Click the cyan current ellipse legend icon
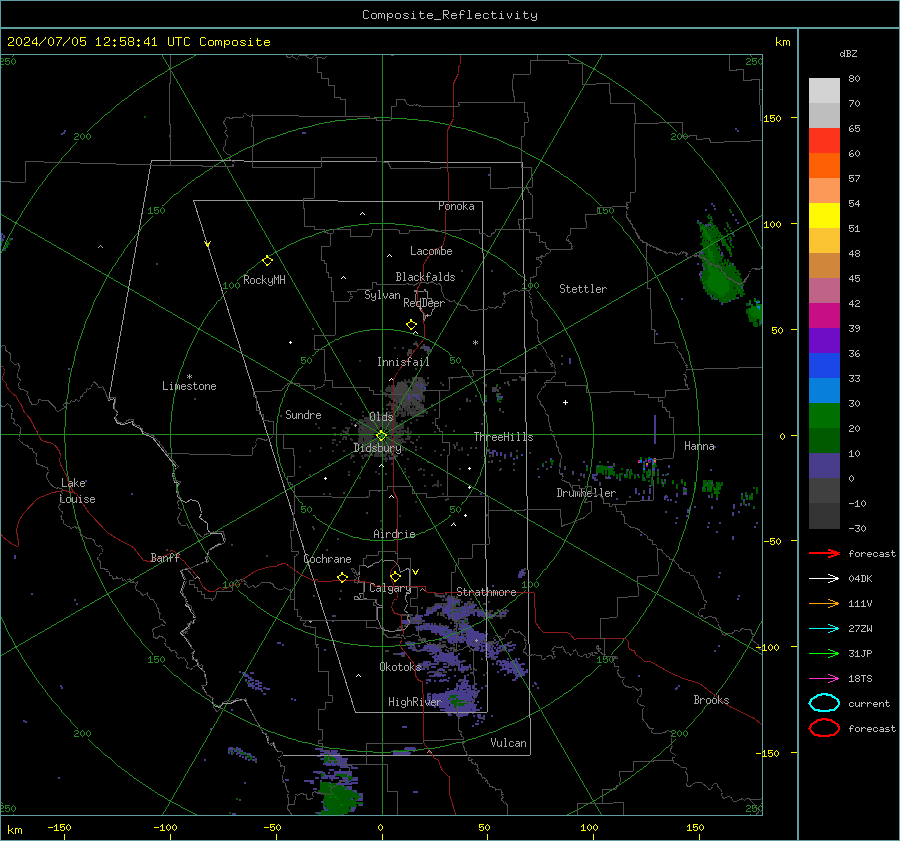The height and width of the screenshot is (841, 900). click(824, 703)
